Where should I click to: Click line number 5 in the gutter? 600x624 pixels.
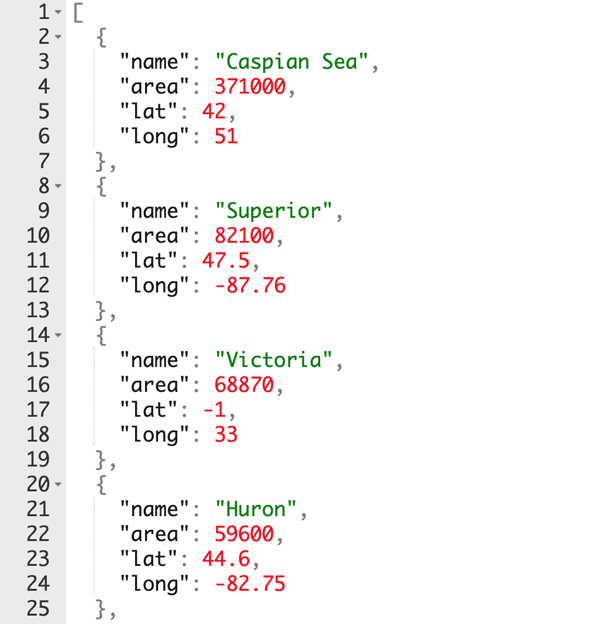[44, 111]
